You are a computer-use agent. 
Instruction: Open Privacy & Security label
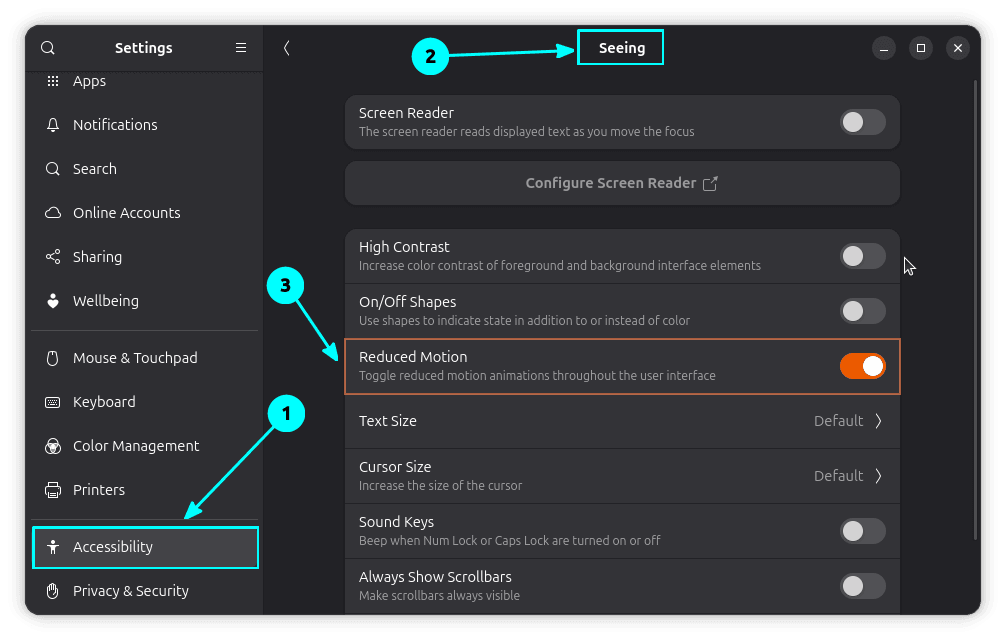point(131,591)
